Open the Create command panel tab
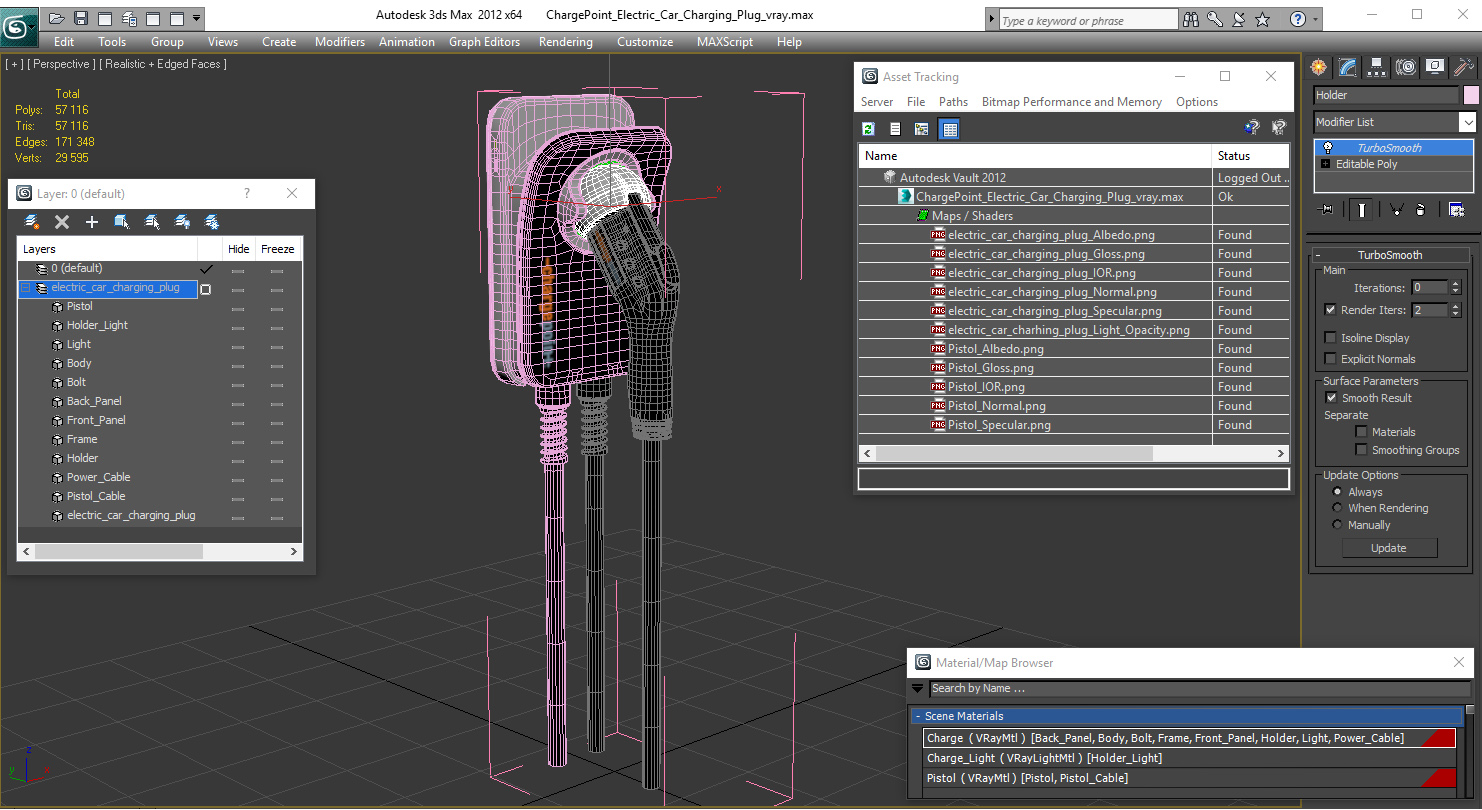The width and height of the screenshot is (1482, 810). click(1319, 67)
